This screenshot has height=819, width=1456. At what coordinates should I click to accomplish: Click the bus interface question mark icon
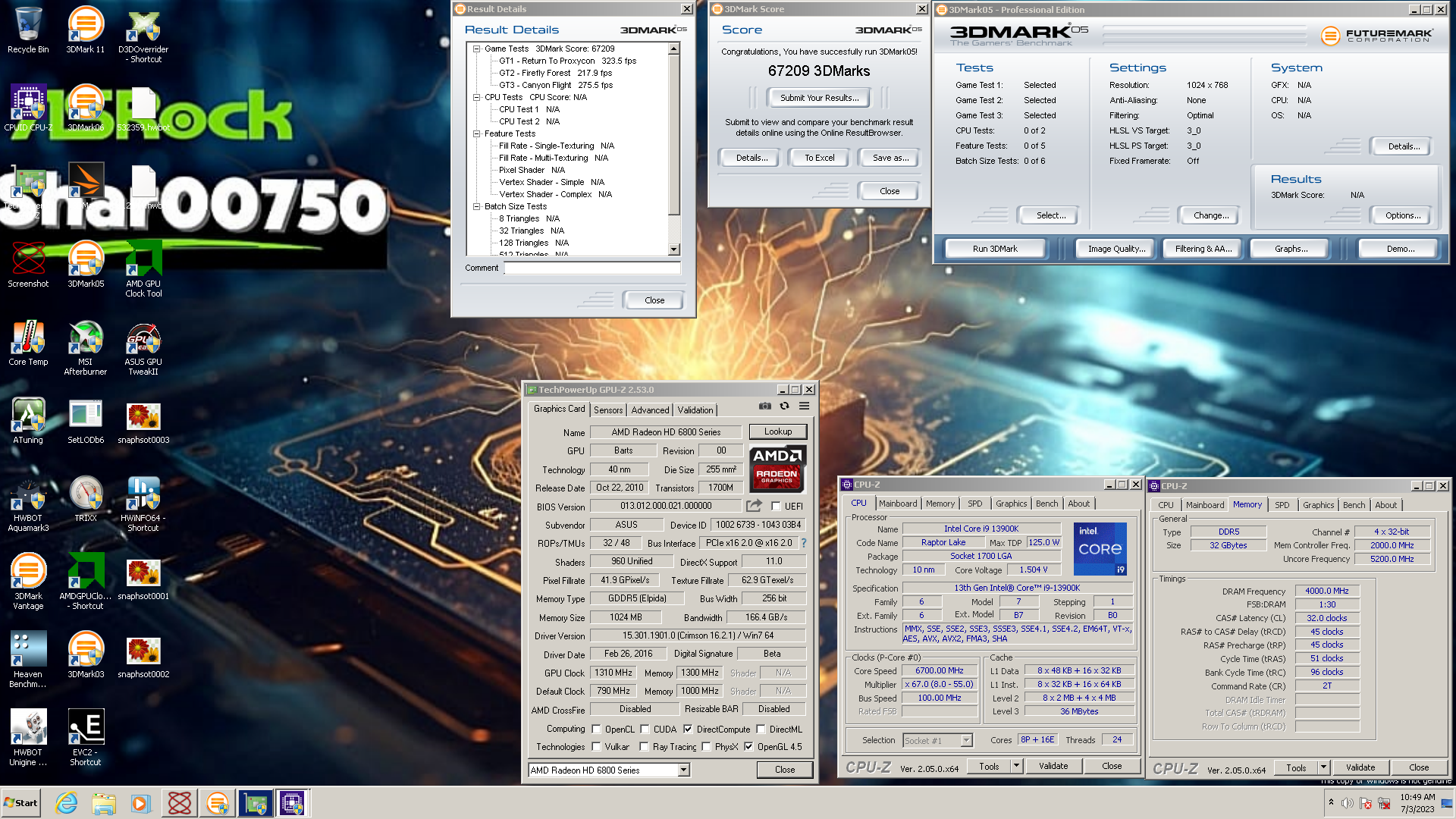(x=804, y=543)
